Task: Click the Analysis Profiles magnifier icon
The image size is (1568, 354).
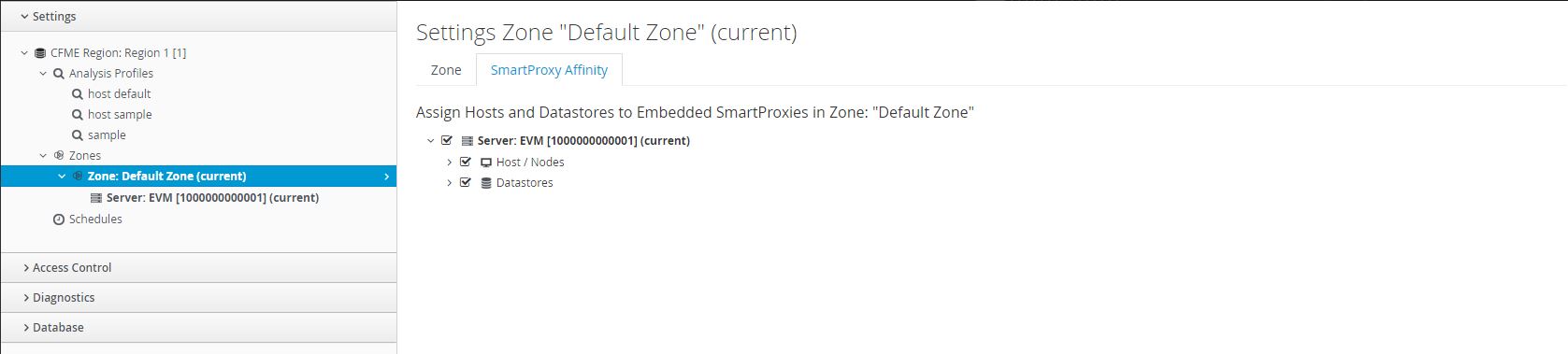Action: (59, 74)
